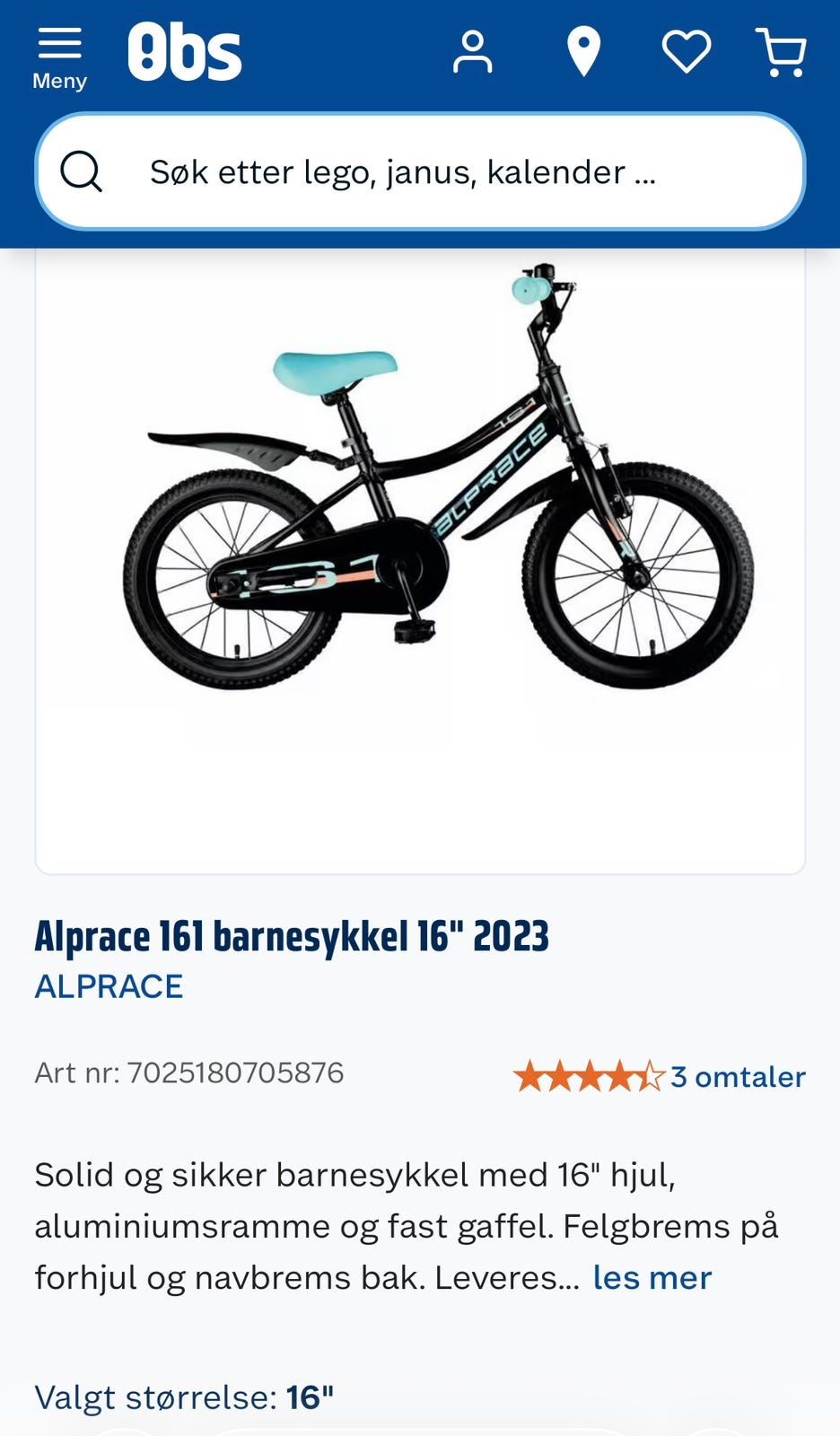
Task: Open the user account profile icon
Action: [472, 52]
